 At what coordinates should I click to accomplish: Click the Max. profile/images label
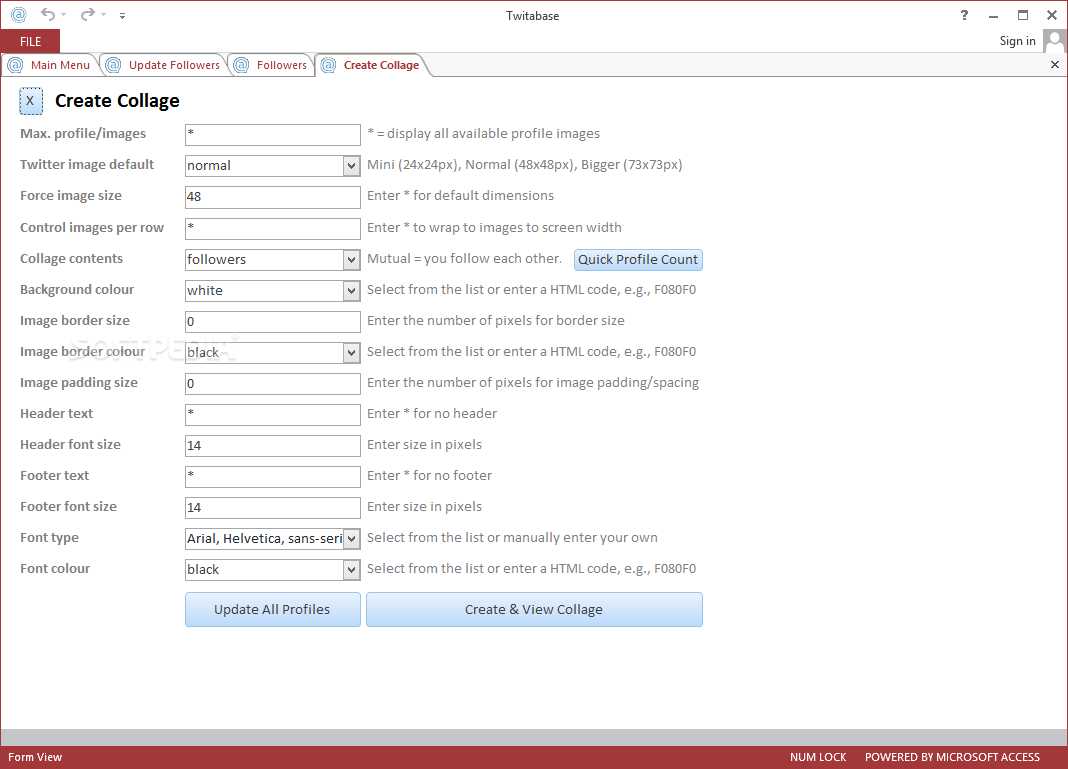tap(83, 134)
